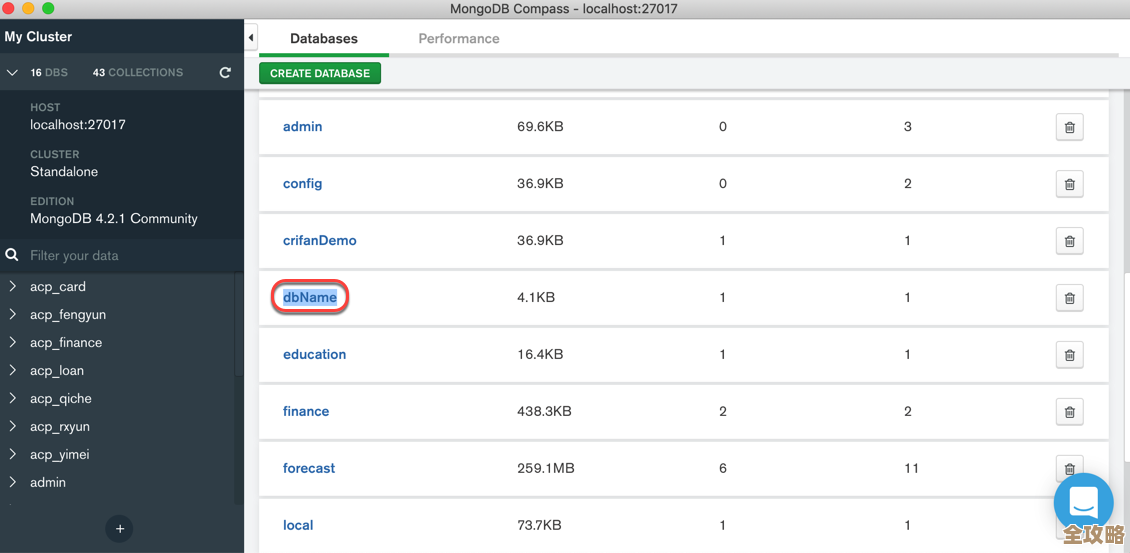Collapse the cluster details chevron

(12, 73)
